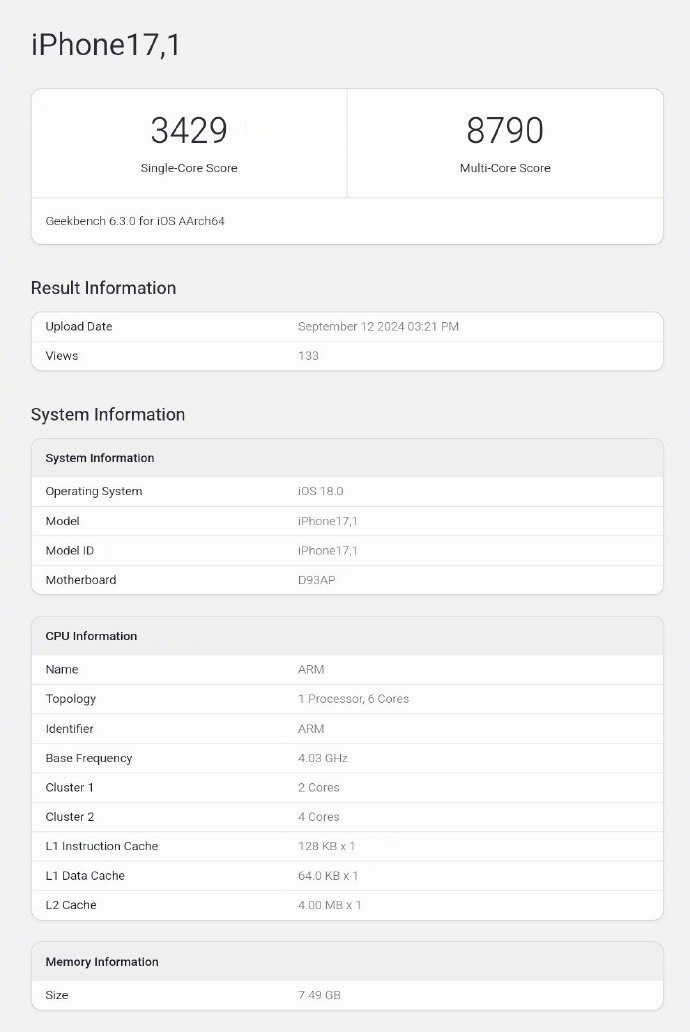
Task: Click the Model ID row label
Action: [x=70, y=551]
